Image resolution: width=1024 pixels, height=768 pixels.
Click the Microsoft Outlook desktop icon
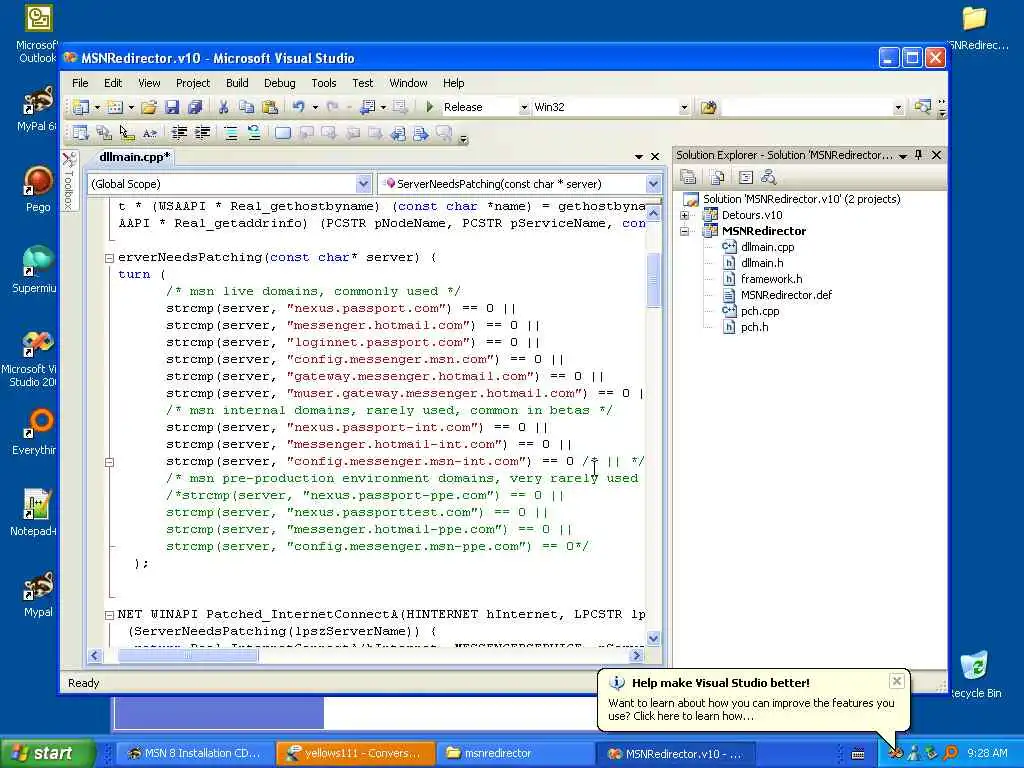37,35
